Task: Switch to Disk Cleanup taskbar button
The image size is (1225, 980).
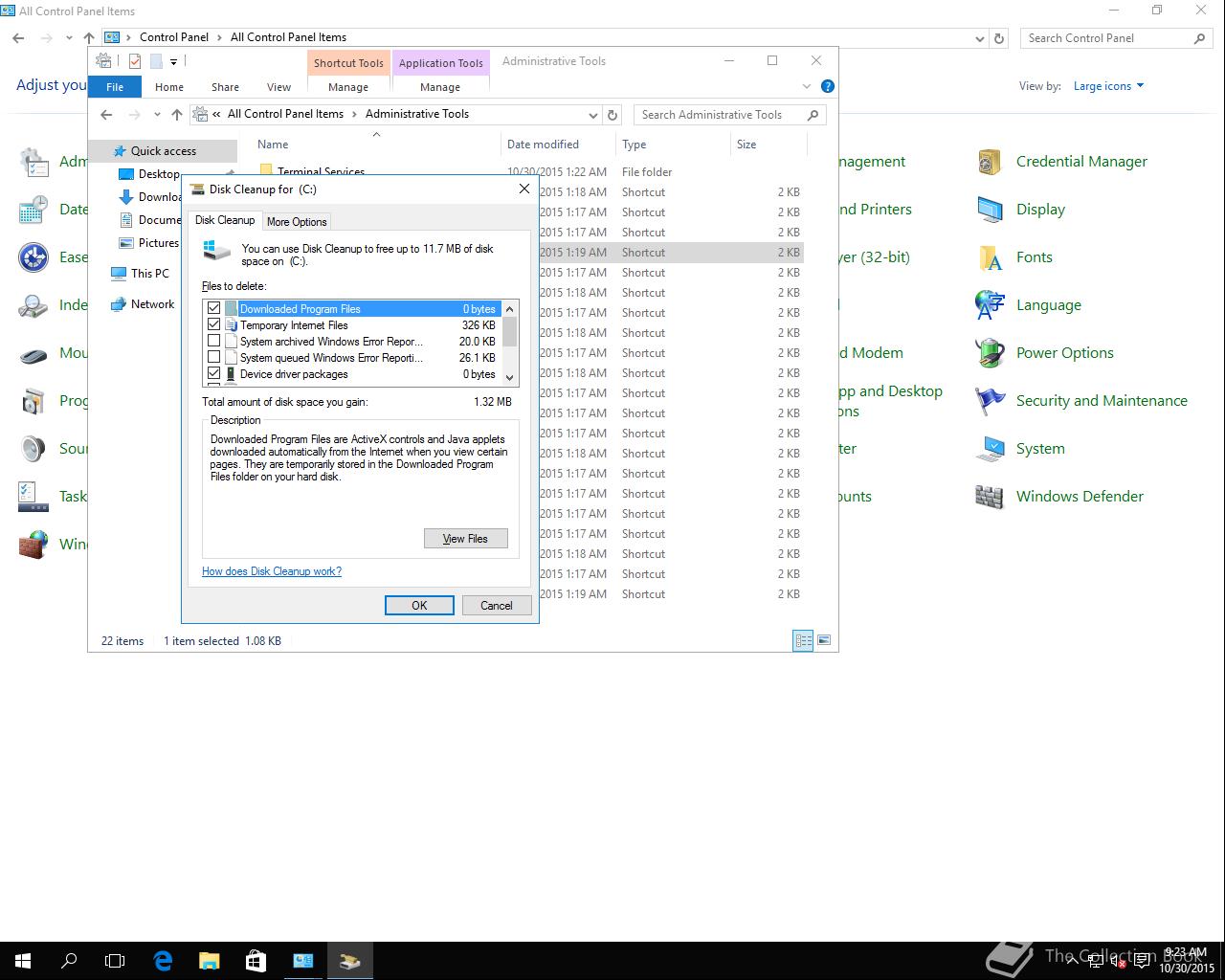Action: [349, 960]
